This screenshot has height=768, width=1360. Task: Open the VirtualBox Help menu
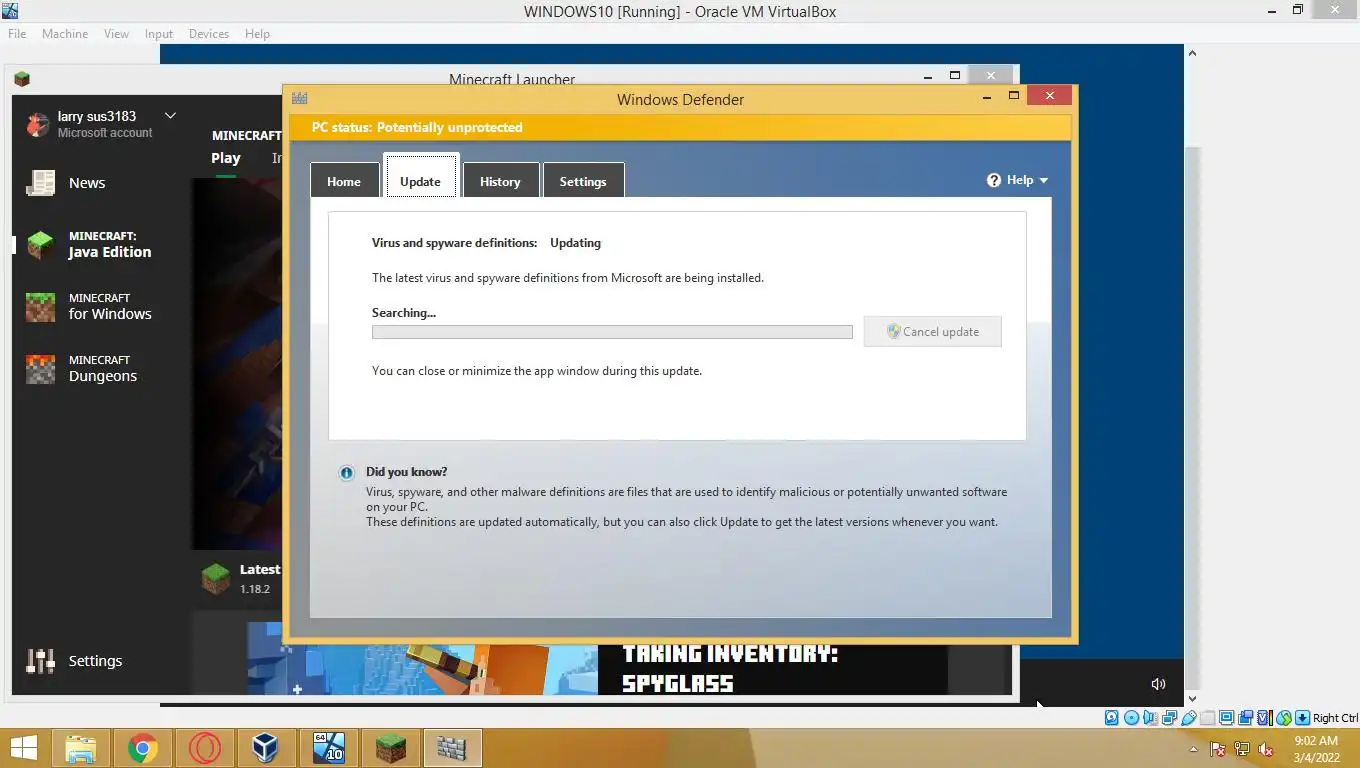(x=257, y=34)
